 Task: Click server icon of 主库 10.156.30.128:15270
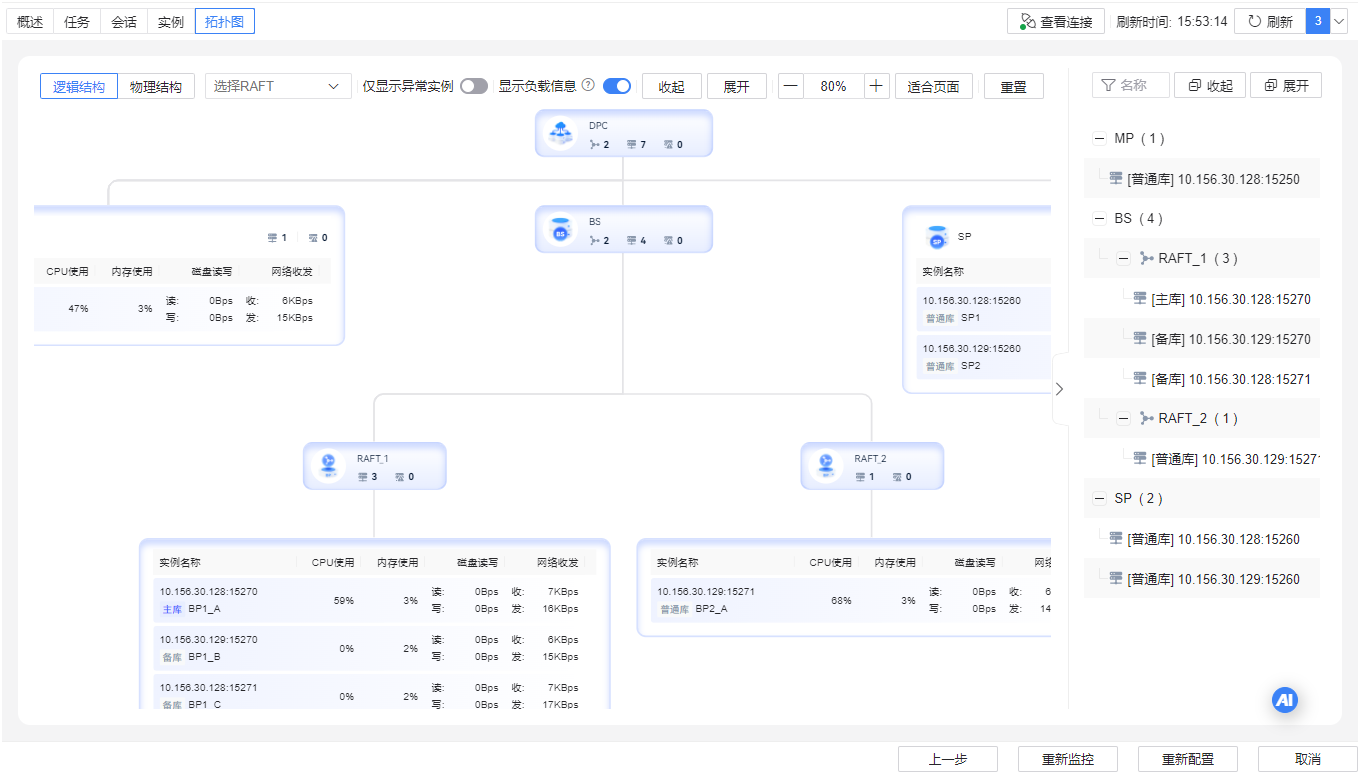[1139, 298]
